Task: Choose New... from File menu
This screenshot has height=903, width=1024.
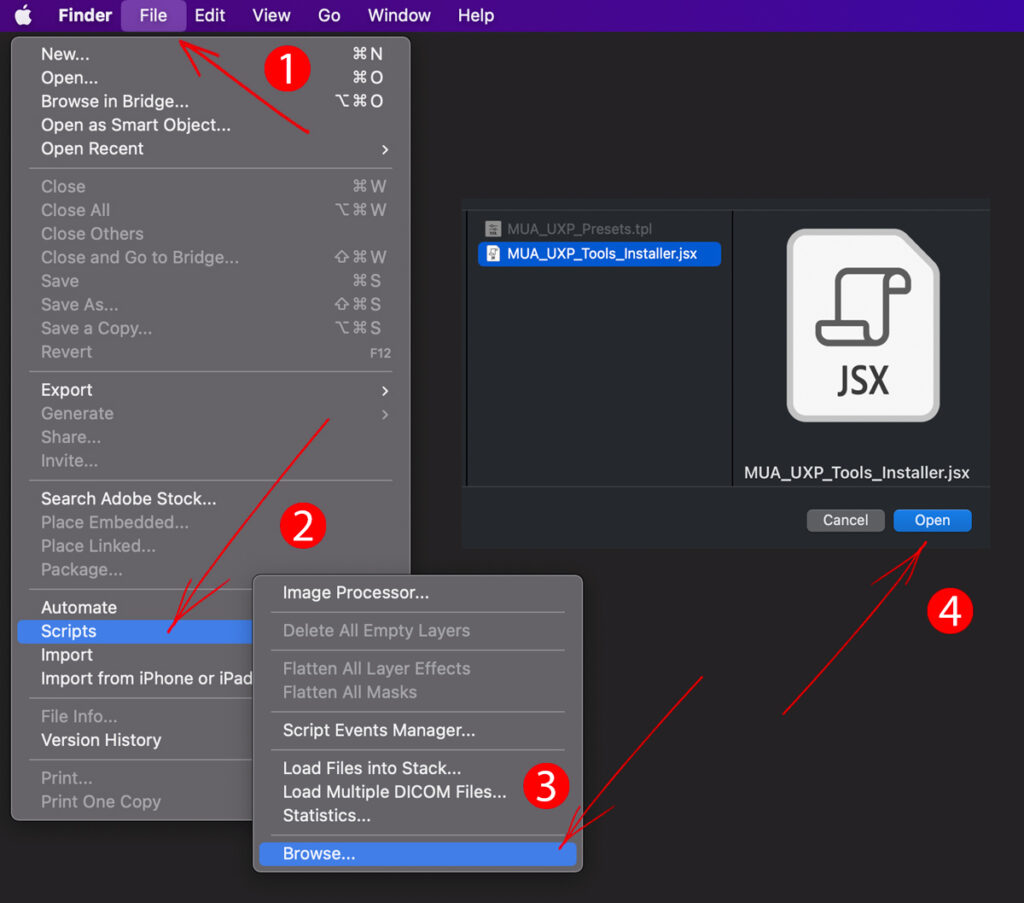Action: coord(211,54)
